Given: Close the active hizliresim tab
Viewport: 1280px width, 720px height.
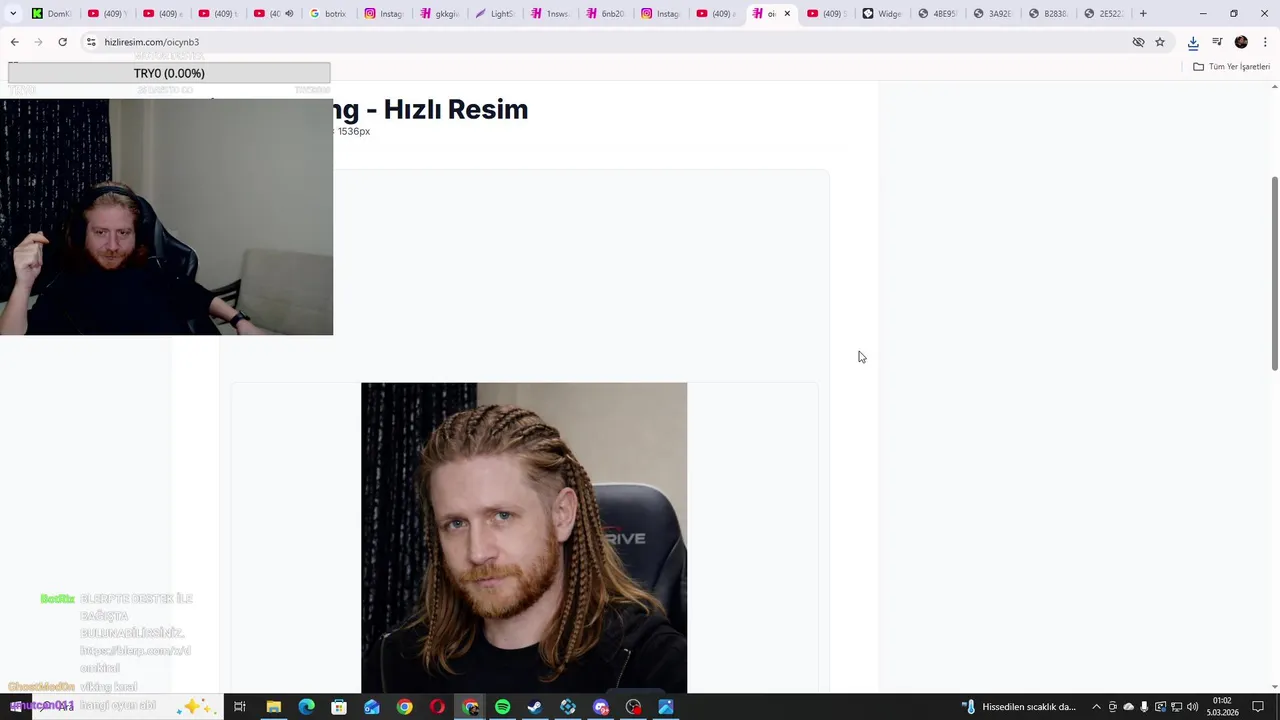Looking at the screenshot, I should [x=787, y=14].
